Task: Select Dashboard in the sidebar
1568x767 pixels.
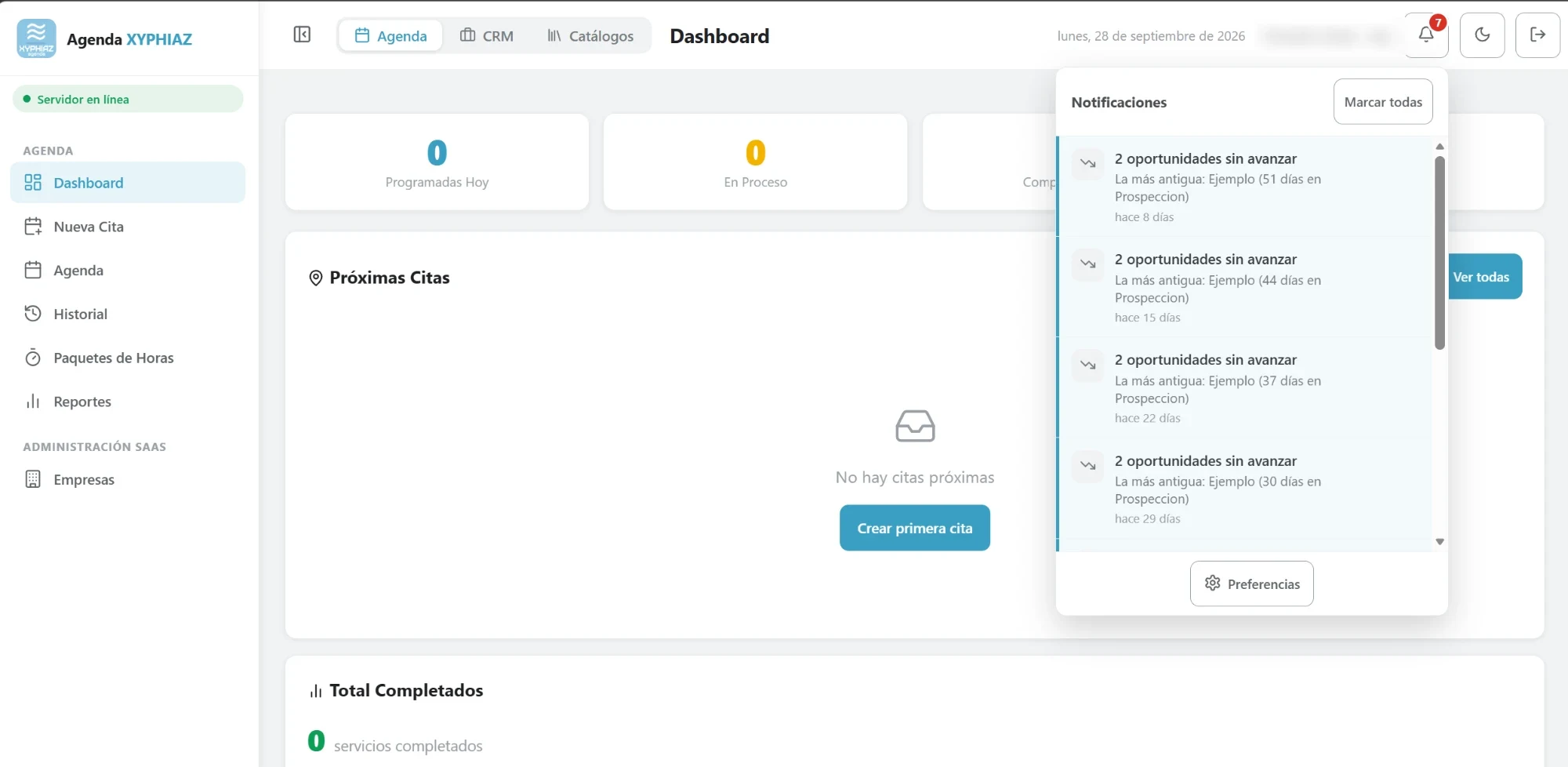Action: tap(128, 183)
